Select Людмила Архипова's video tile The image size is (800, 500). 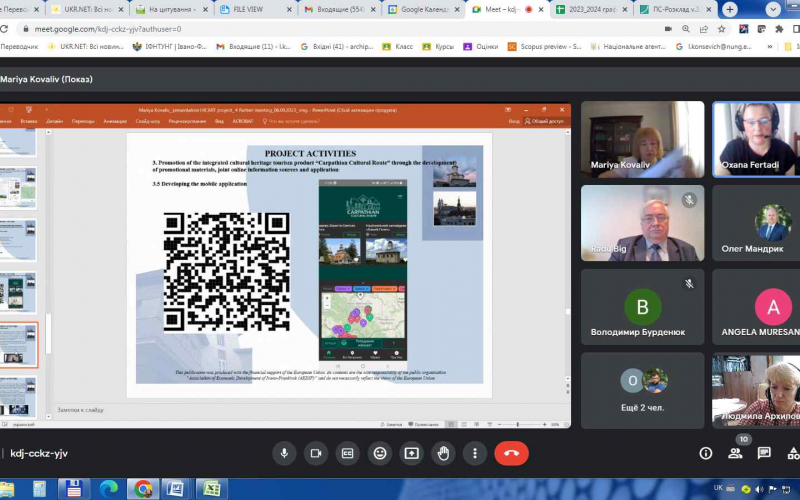756,391
